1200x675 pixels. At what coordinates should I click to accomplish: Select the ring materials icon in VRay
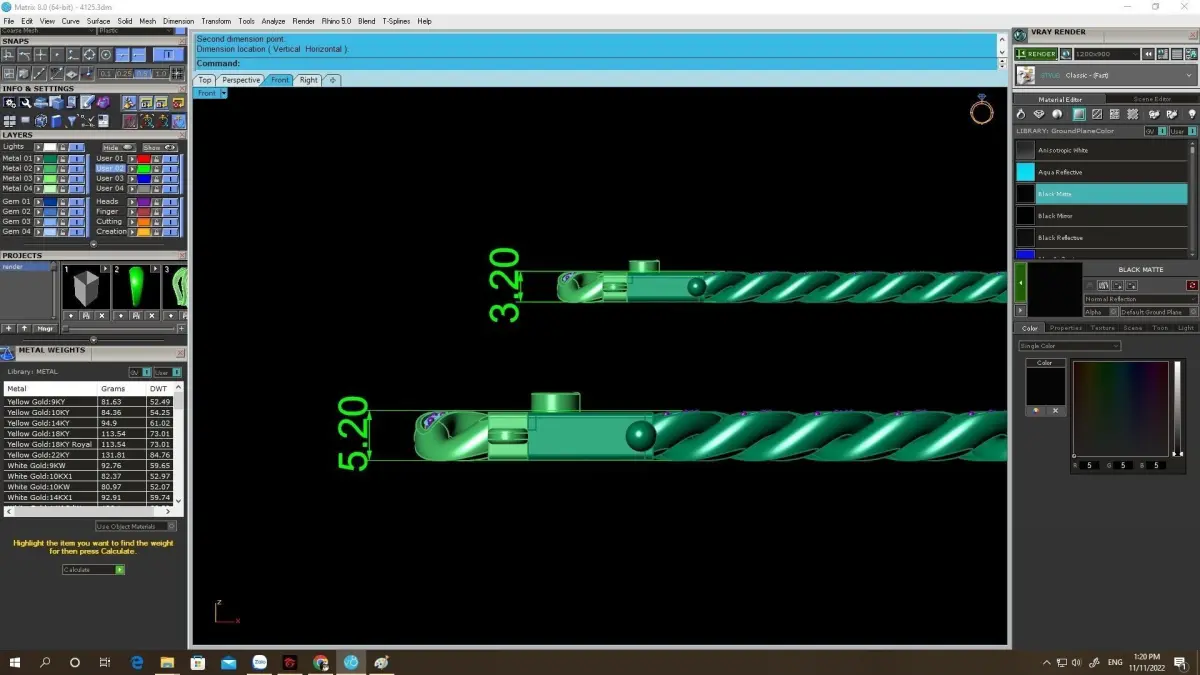tap(1023, 115)
